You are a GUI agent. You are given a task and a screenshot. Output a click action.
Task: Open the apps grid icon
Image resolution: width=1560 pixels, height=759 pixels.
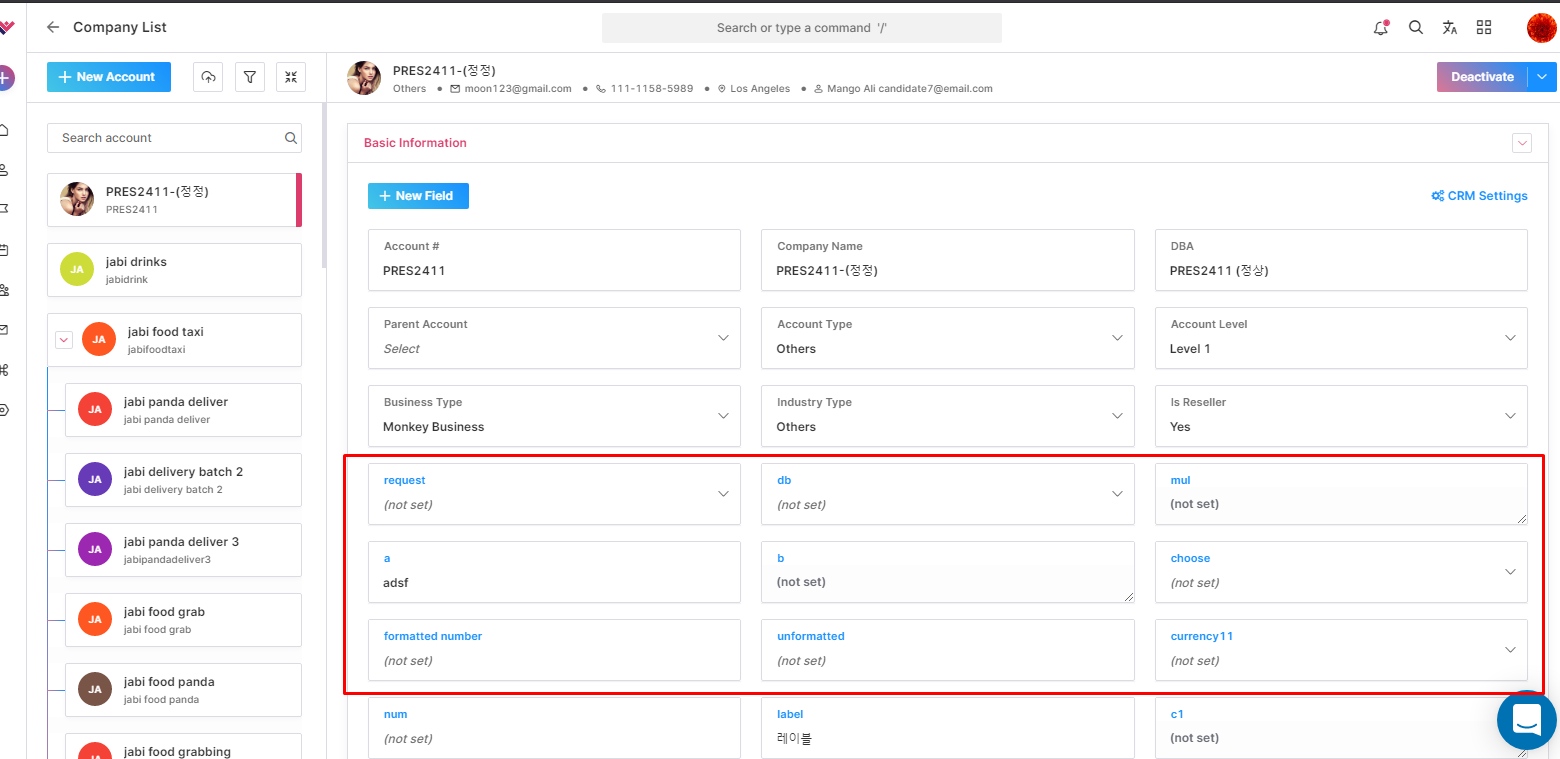pyautogui.click(x=1484, y=27)
